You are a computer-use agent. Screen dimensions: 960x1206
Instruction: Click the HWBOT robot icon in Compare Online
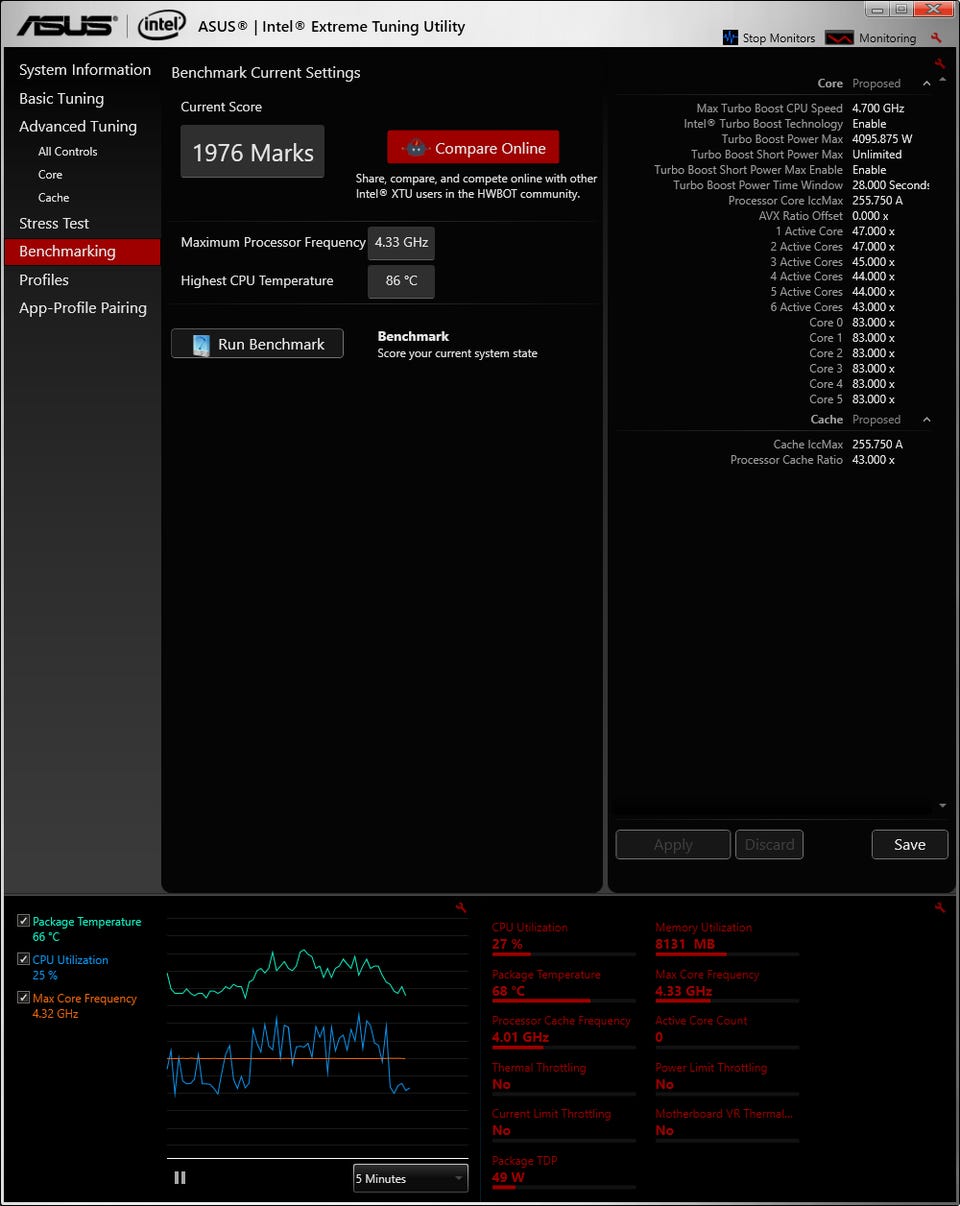pyautogui.click(x=416, y=148)
